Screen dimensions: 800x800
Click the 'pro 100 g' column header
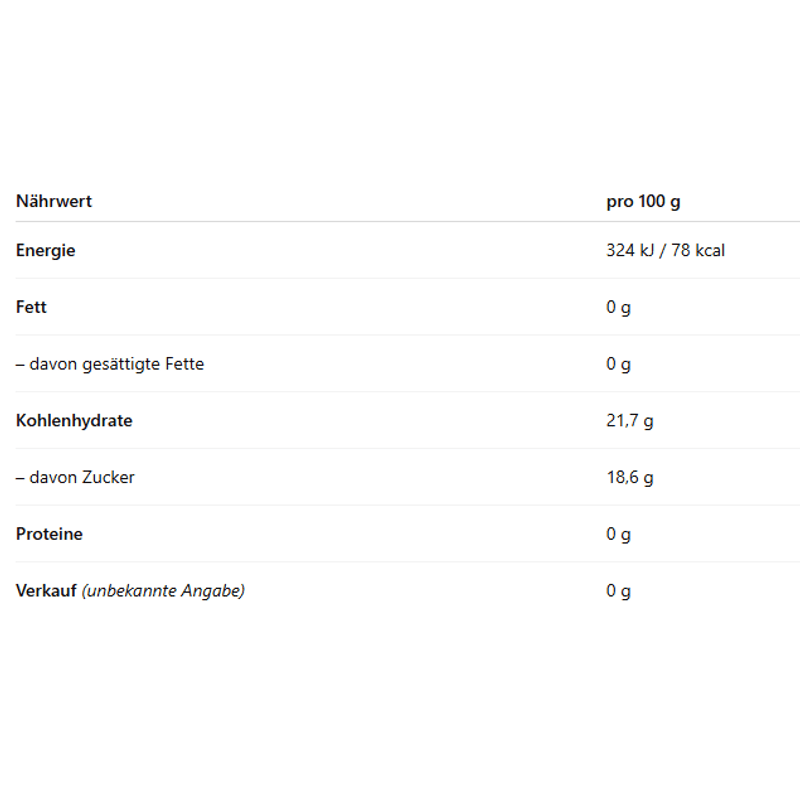tap(643, 201)
